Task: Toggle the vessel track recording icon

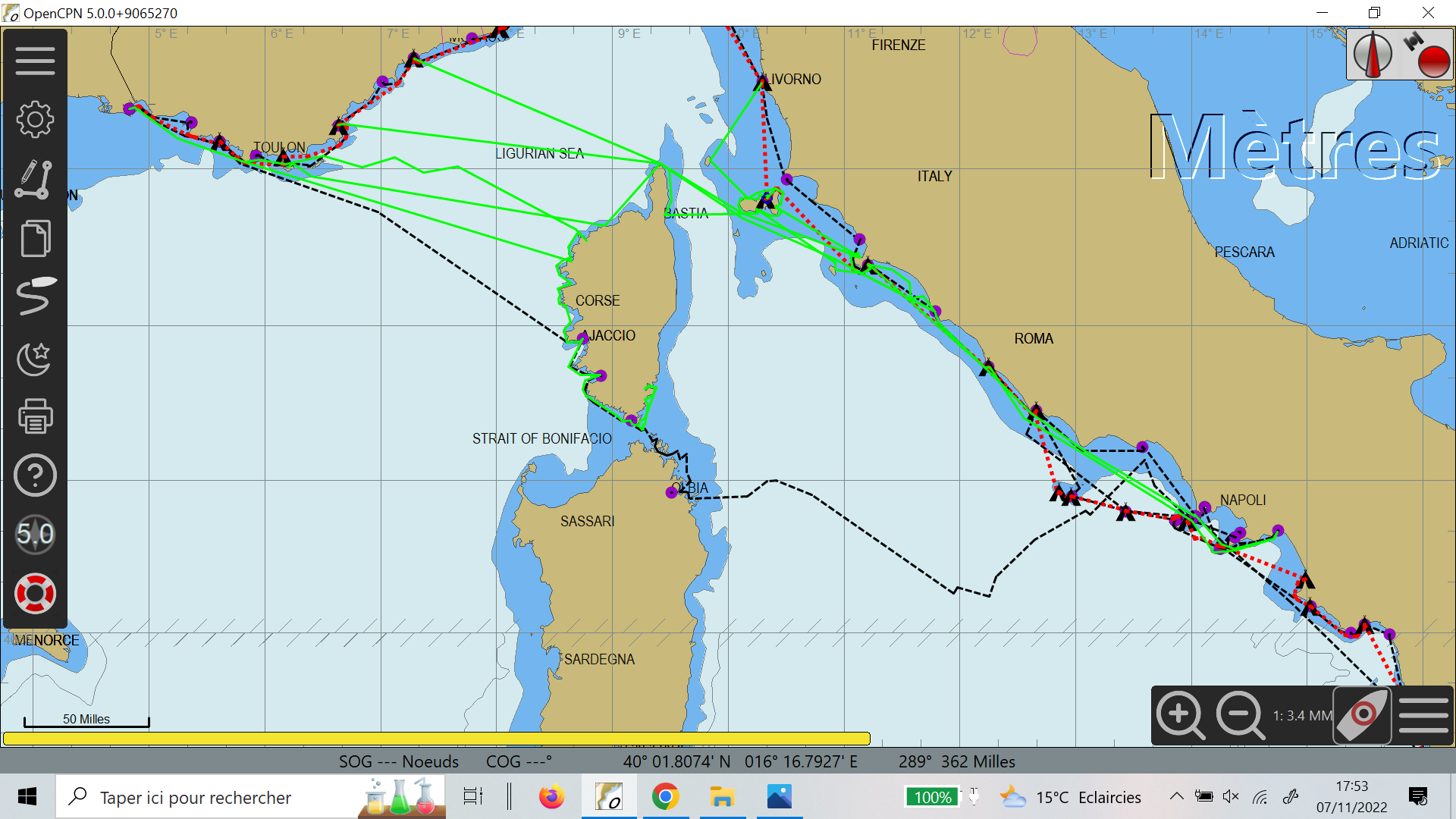Action: coord(35,297)
